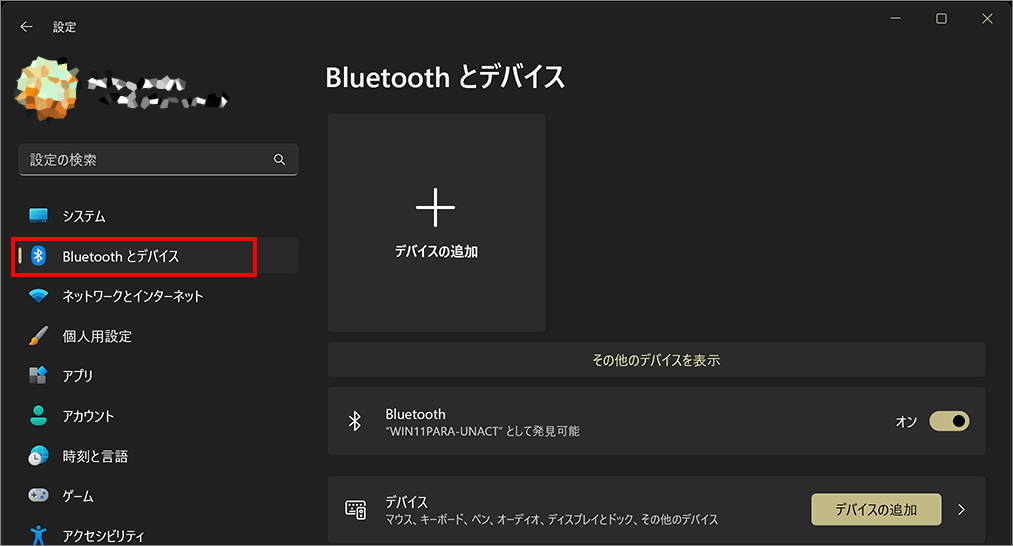Image resolution: width=1013 pixels, height=546 pixels.
Task: Open アカウント settings section
Action: click(158, 415)
